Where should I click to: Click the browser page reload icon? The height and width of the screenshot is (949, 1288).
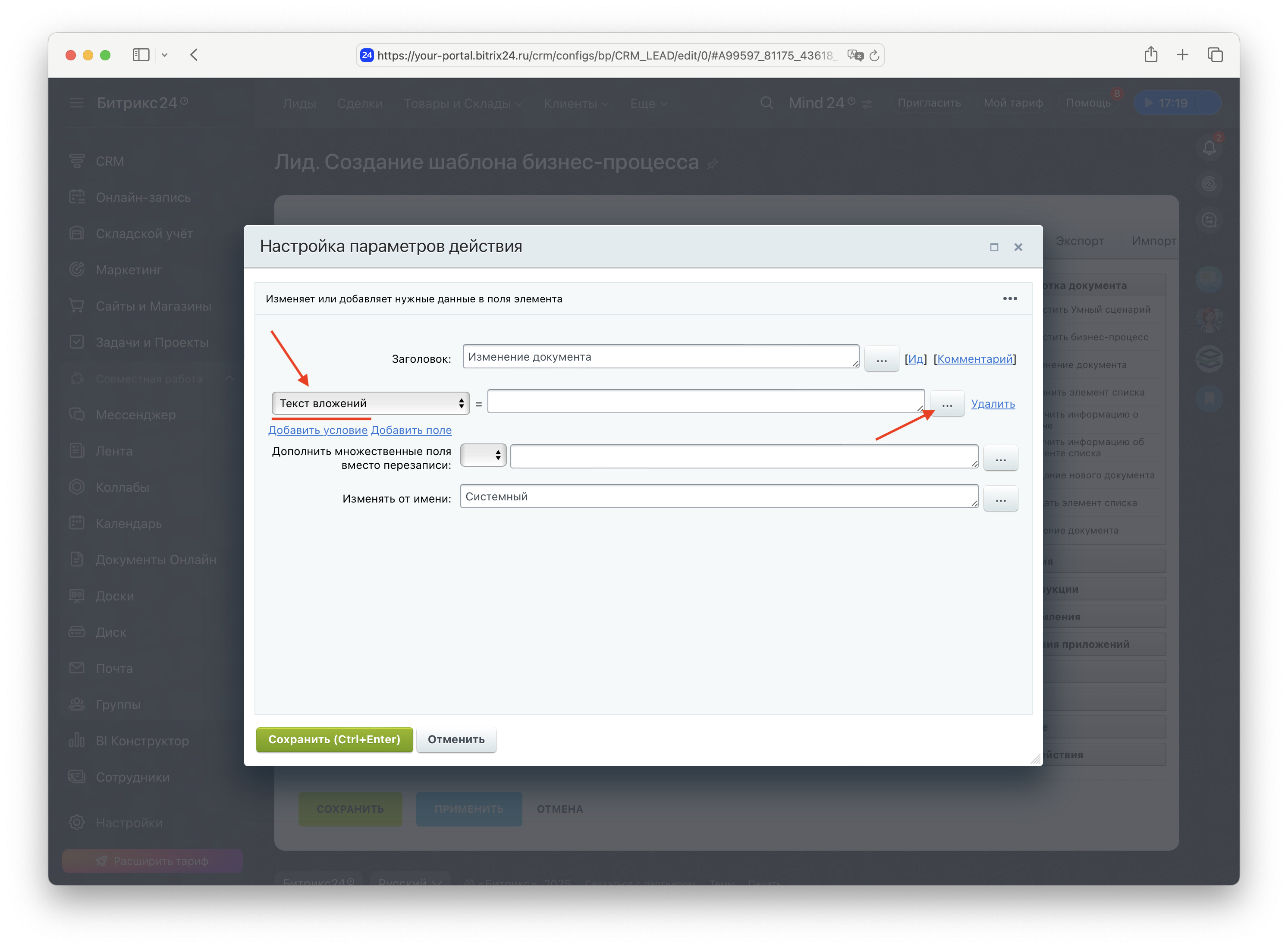(x=874, y=56)
